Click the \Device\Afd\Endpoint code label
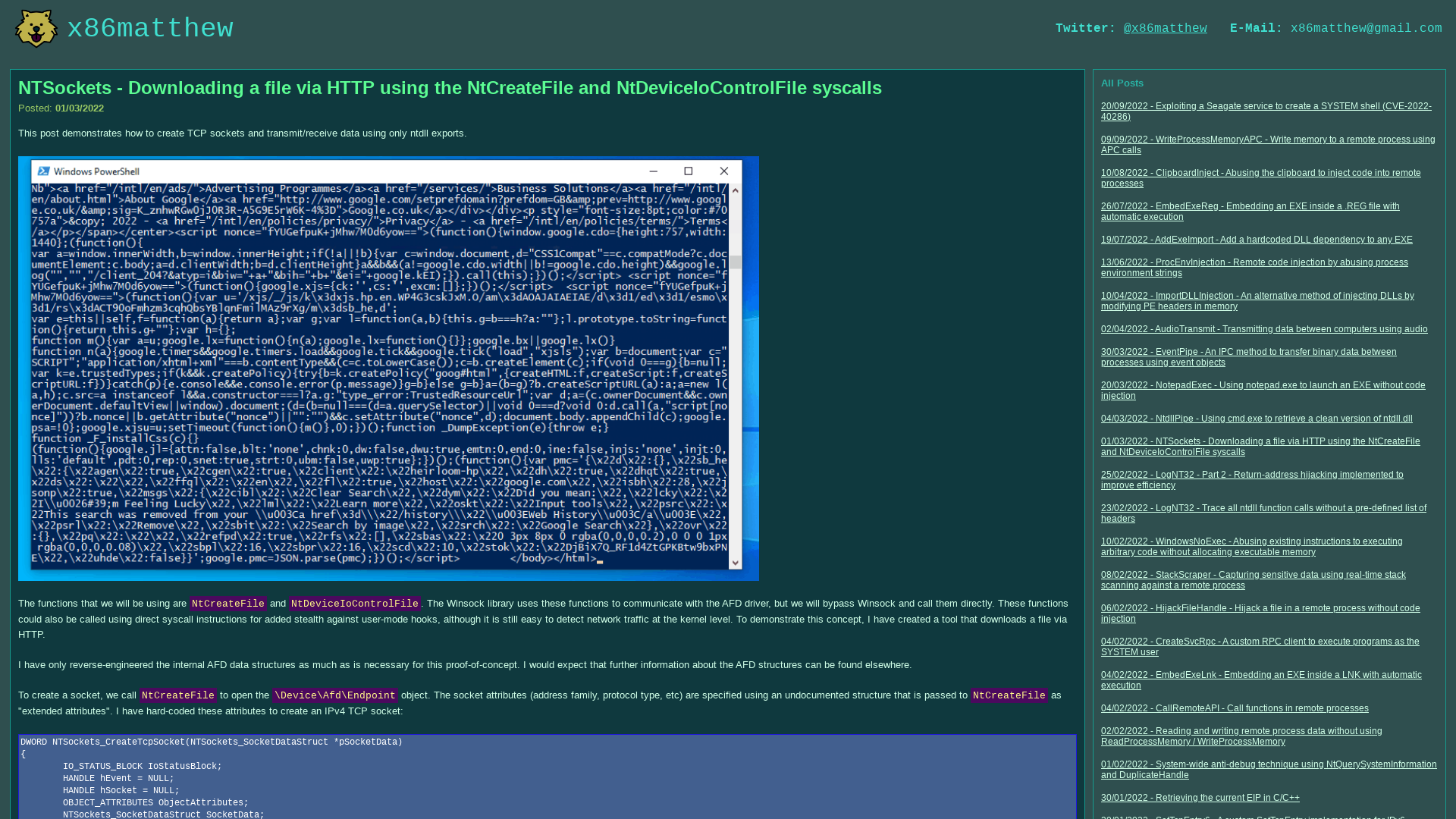Viewport: 1456px width, 819px height. (x=334, y=695)
